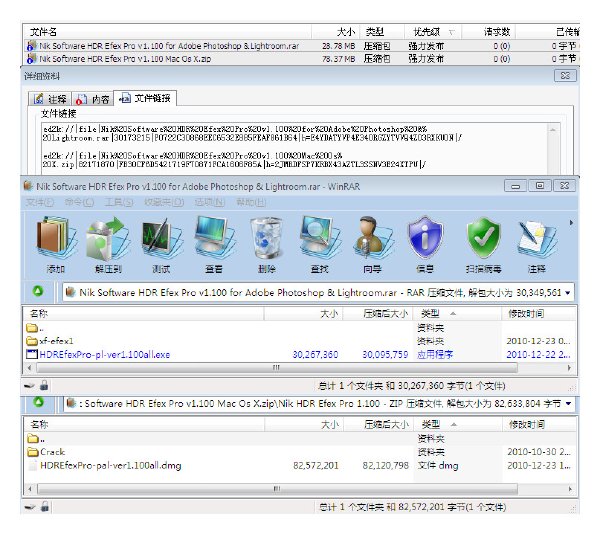Close the details (详细资料) panel
Screen dimensions: 600x534
point(565,75)
